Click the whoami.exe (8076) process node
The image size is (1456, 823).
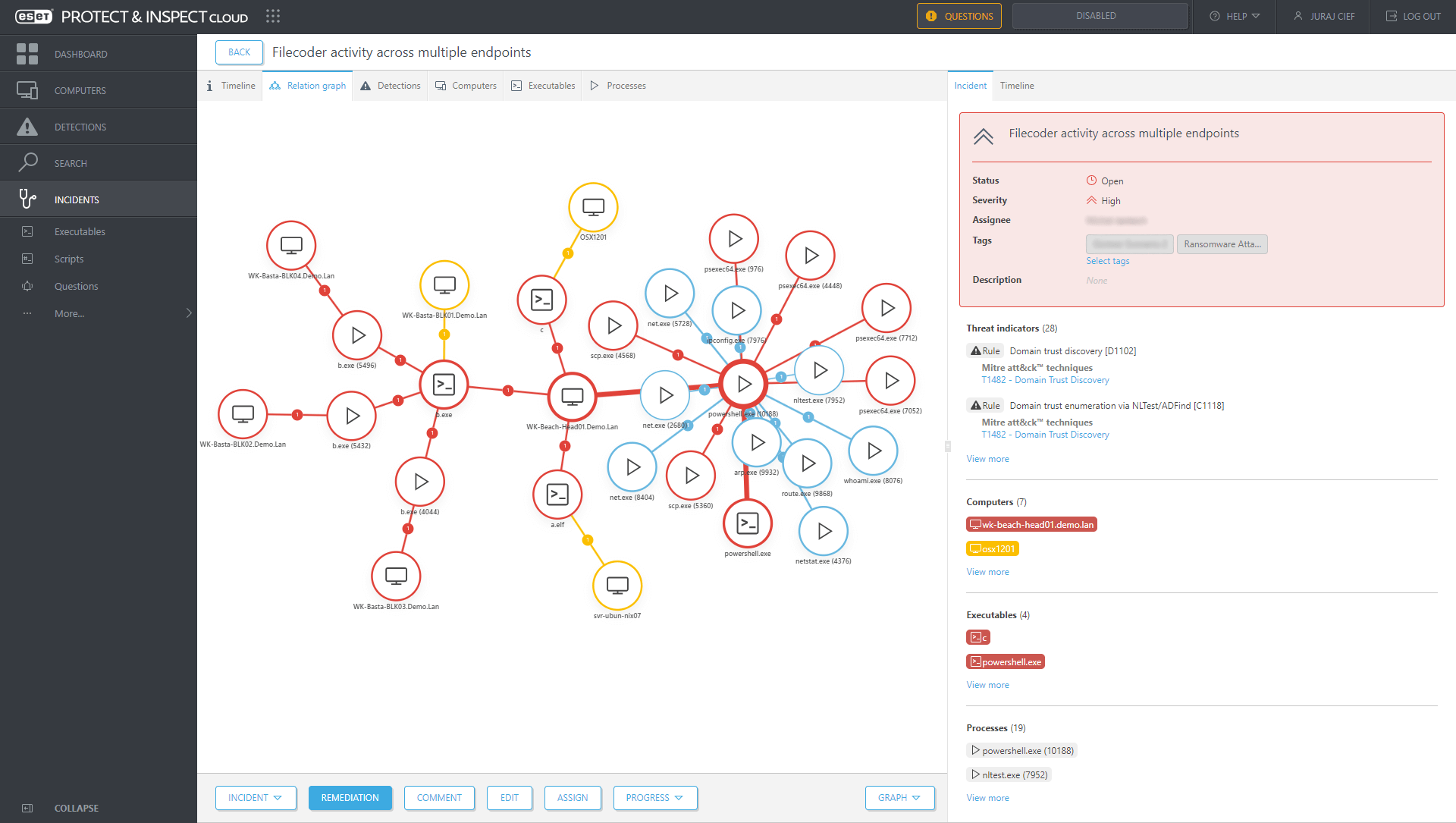click(x=874, y=451)
